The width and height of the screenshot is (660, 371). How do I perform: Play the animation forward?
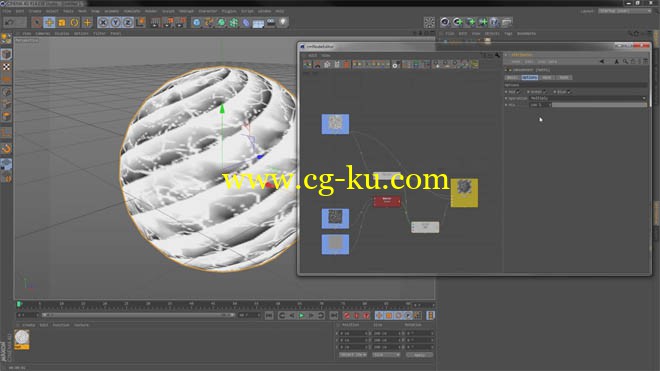[301, 315]
